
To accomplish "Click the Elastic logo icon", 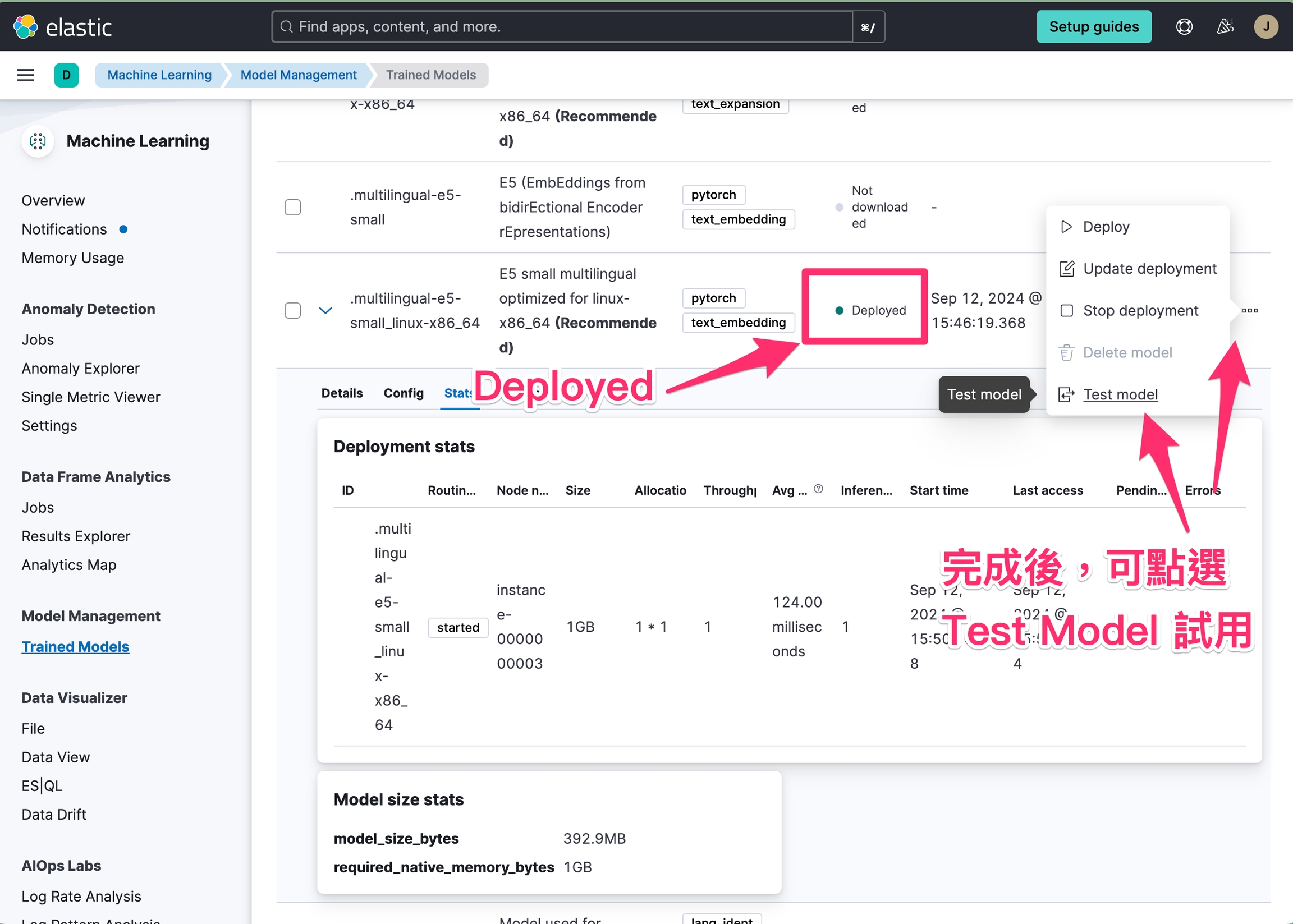I will tap(26, 27).
